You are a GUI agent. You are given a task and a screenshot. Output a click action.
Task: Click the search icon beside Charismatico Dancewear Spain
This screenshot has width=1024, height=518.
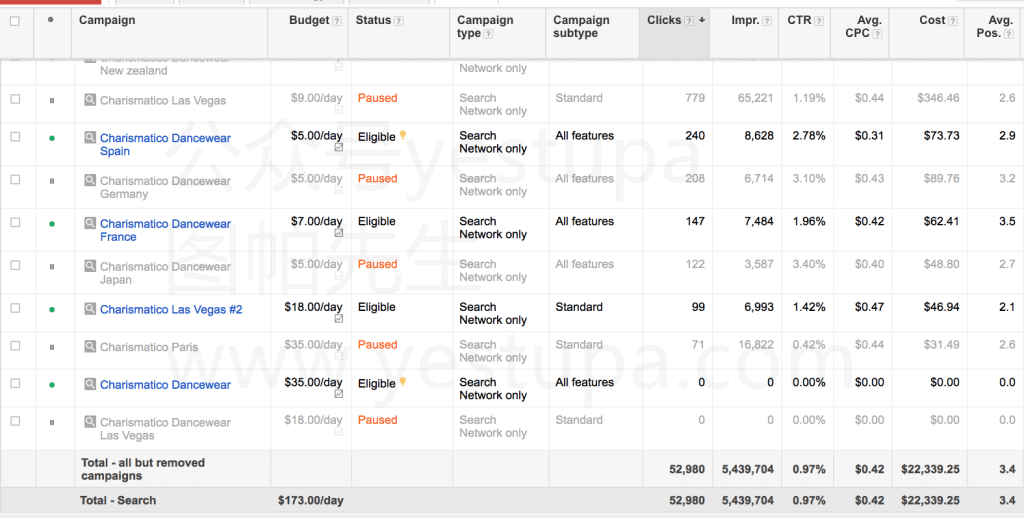90,138
